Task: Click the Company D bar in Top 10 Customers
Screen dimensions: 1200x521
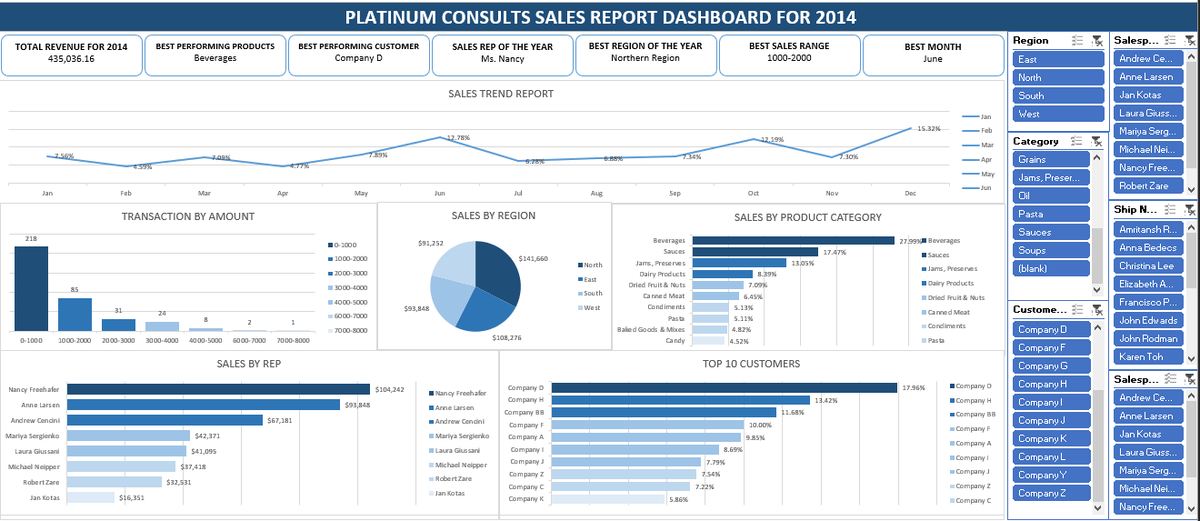Action: pos(724,387)
